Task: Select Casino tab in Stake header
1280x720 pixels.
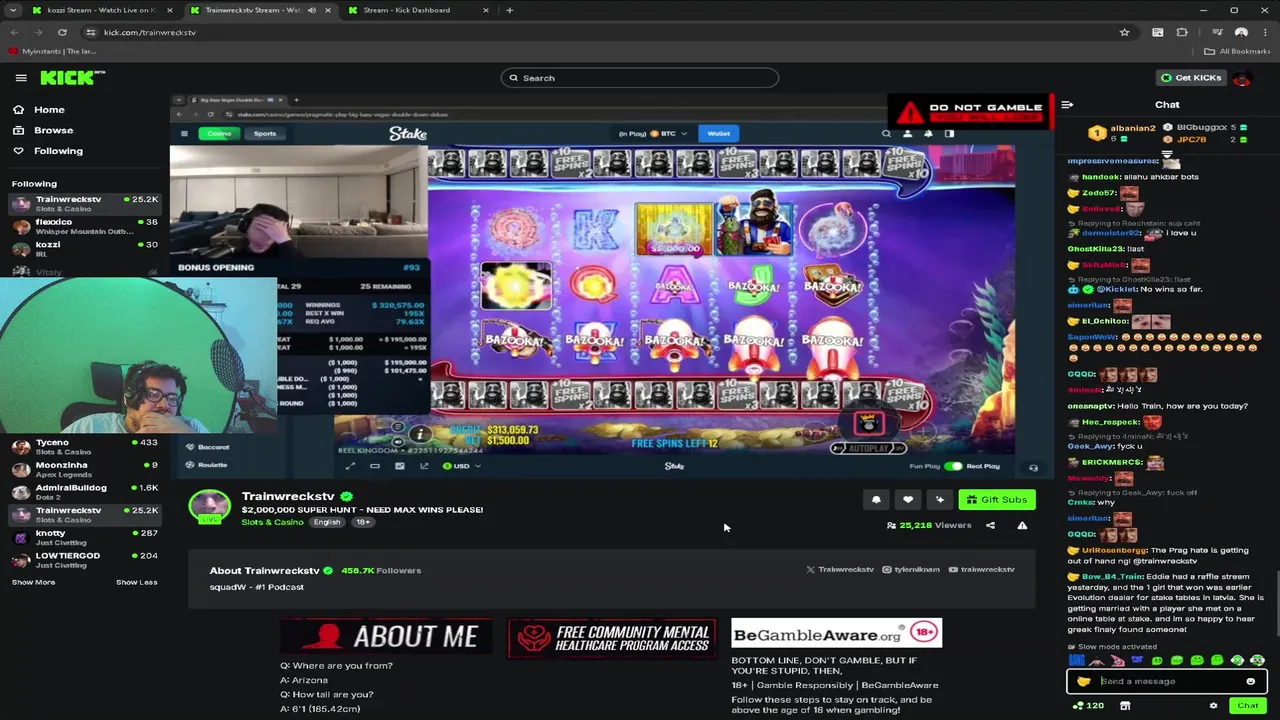Action: (219, 133)
